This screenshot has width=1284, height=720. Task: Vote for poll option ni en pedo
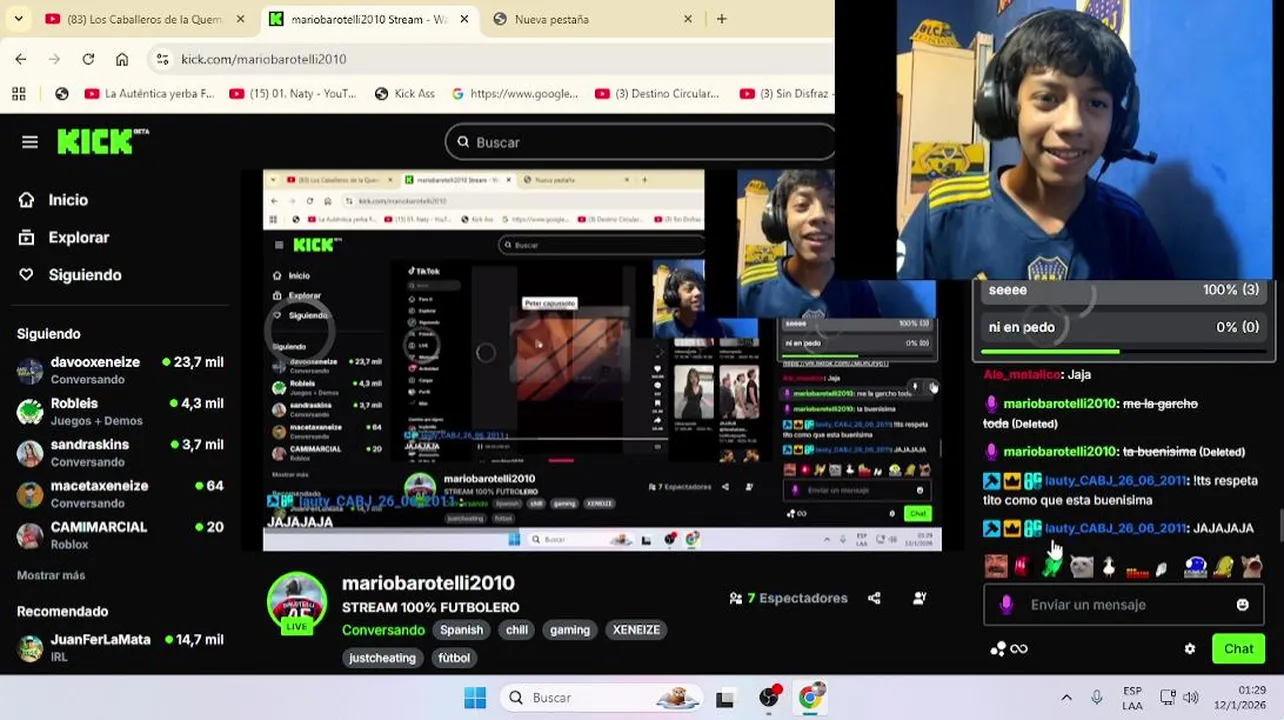pyautogui.click(x=1124, y=327)
